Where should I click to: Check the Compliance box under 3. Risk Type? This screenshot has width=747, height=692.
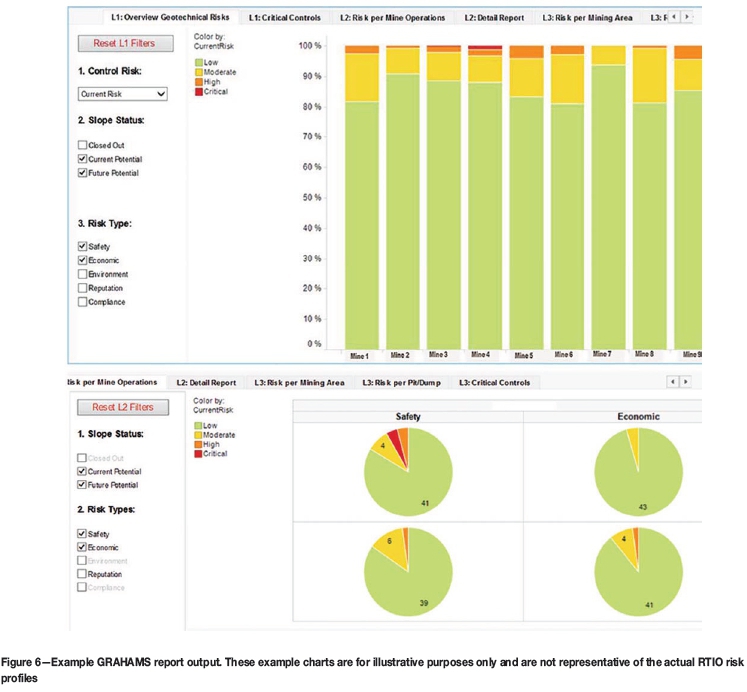(x=83, y=301)
